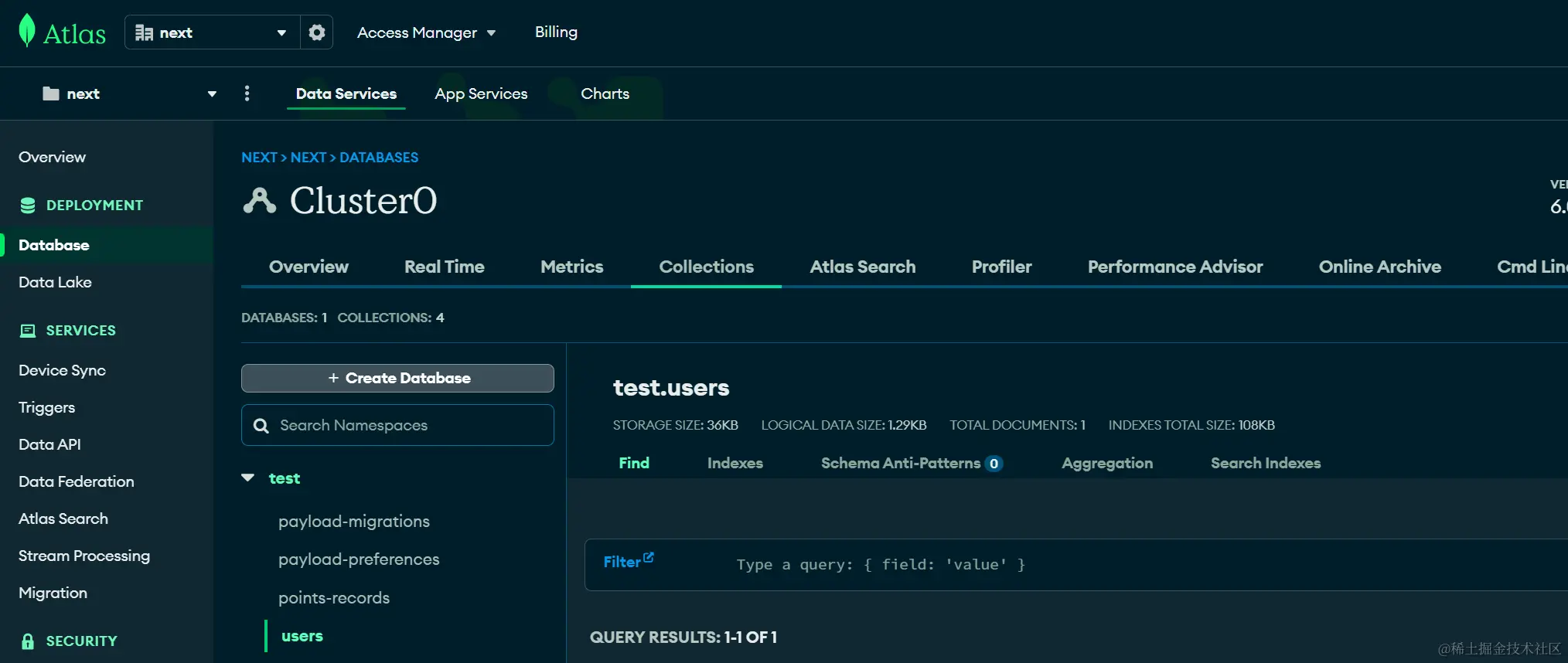Open the Performance Advisor tab
Screen dimensions: 1568x663
1174,267
